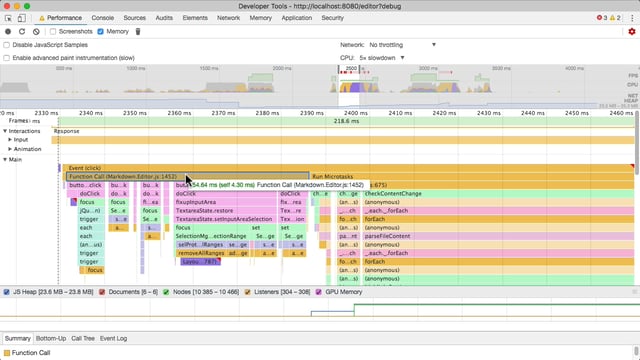Open the Security tab
640x360 pixels.
tap(332, 18)
